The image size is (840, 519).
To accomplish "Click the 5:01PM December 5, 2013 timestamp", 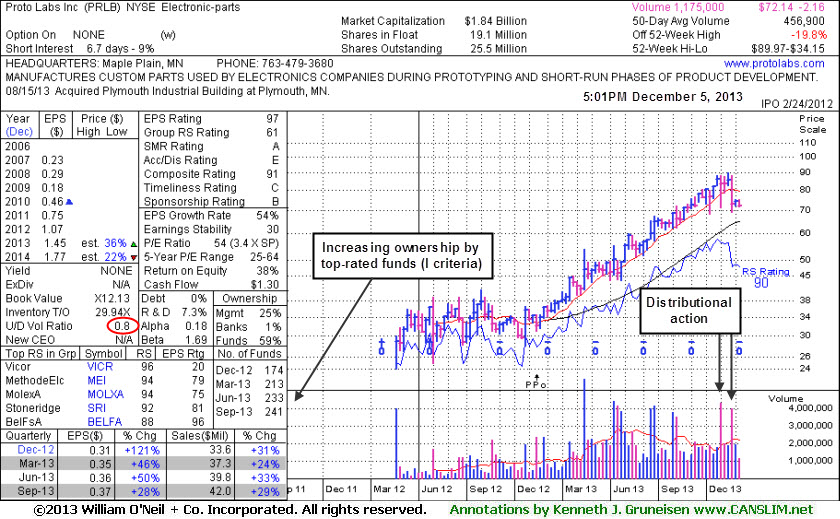I will click(x=663, y=97).
